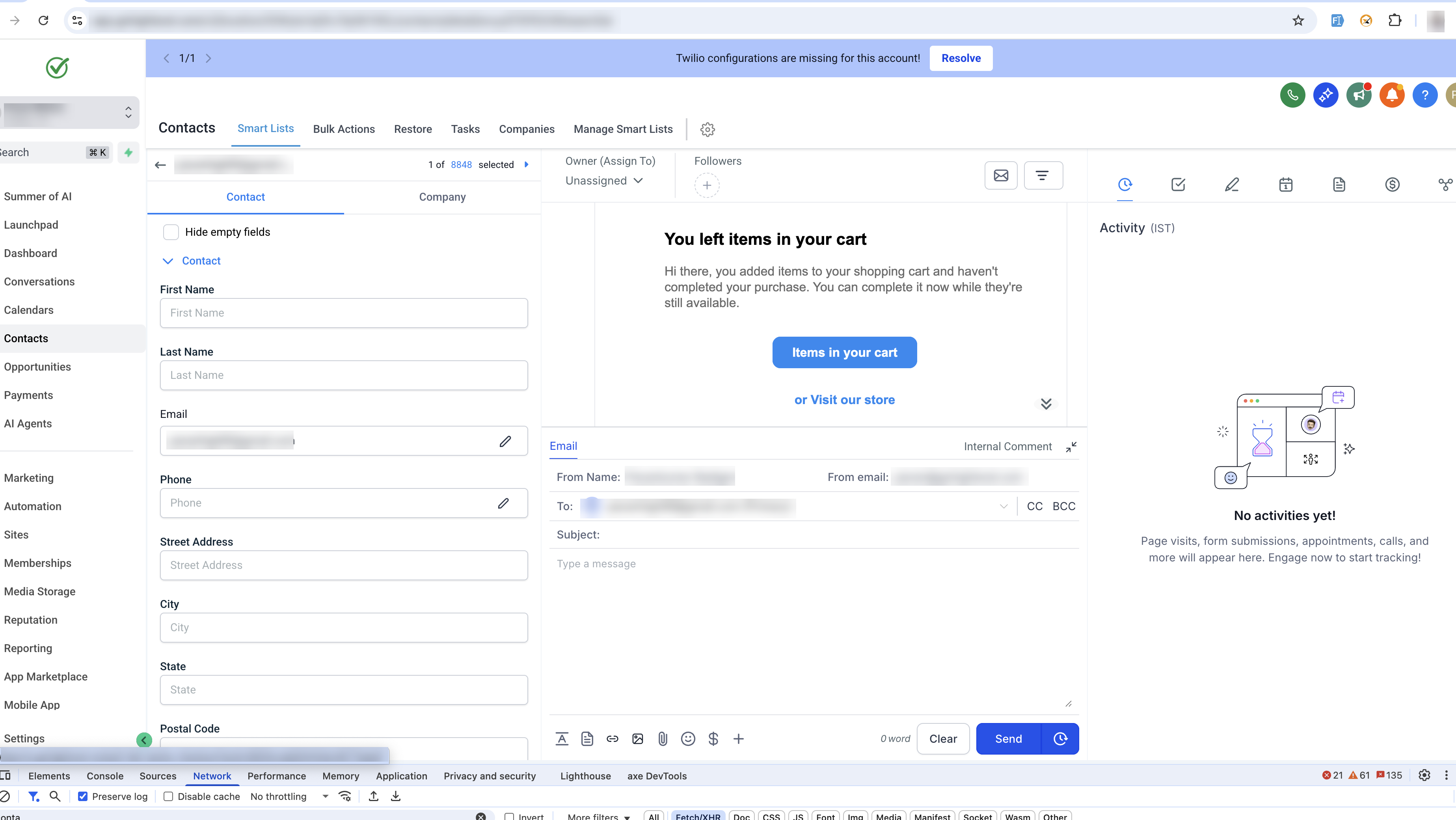1456x820 pixels.
Task: Click the emoji picker icon
Action: click(x=688, y=738)
